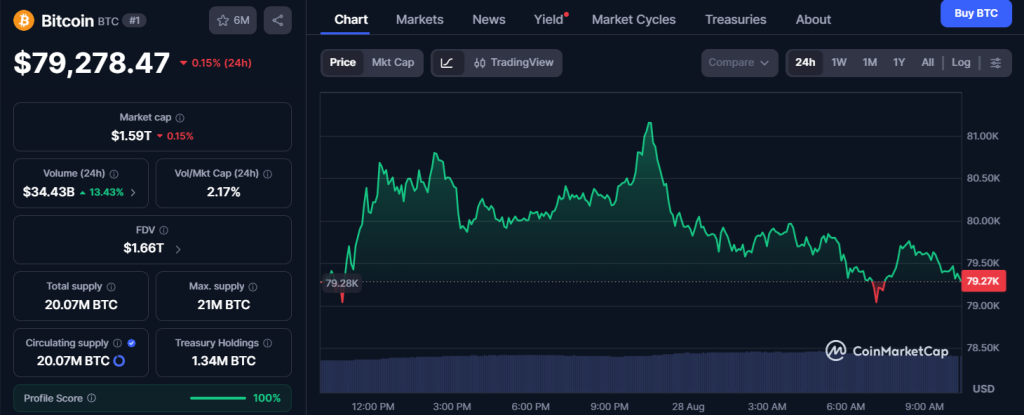Expand Volume (24h) details chevron

tap(133, 192)
